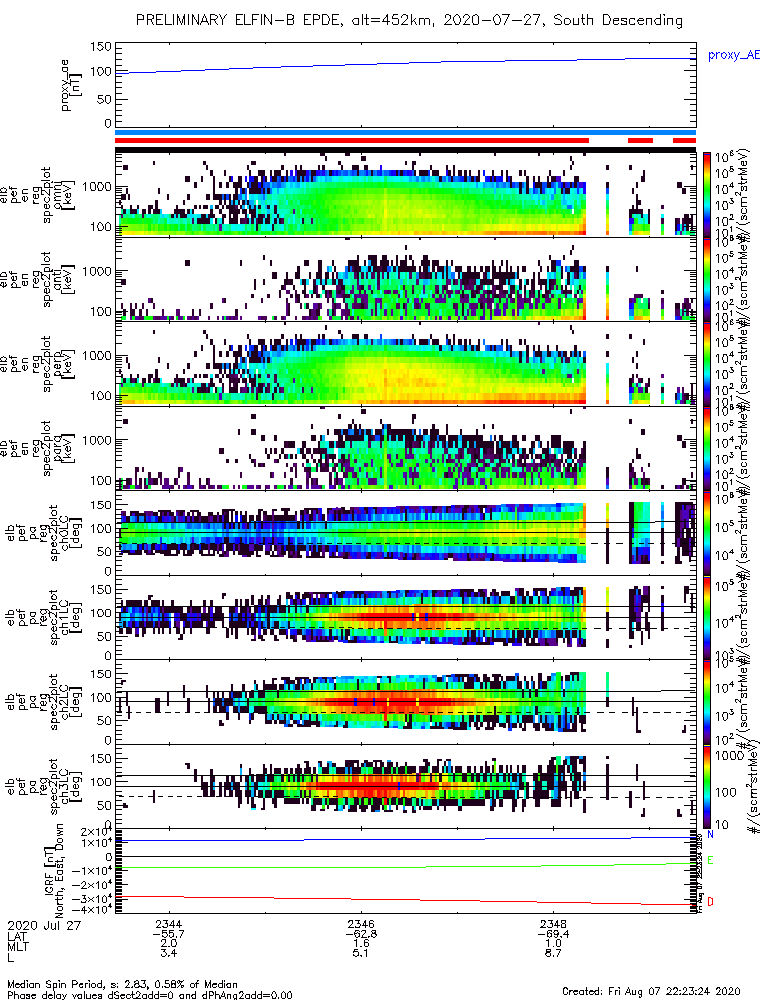Screen dimensions: 775x1000
Task: Click the long blue status bar below proxy_AE panel
Action: tap(405, 133)
